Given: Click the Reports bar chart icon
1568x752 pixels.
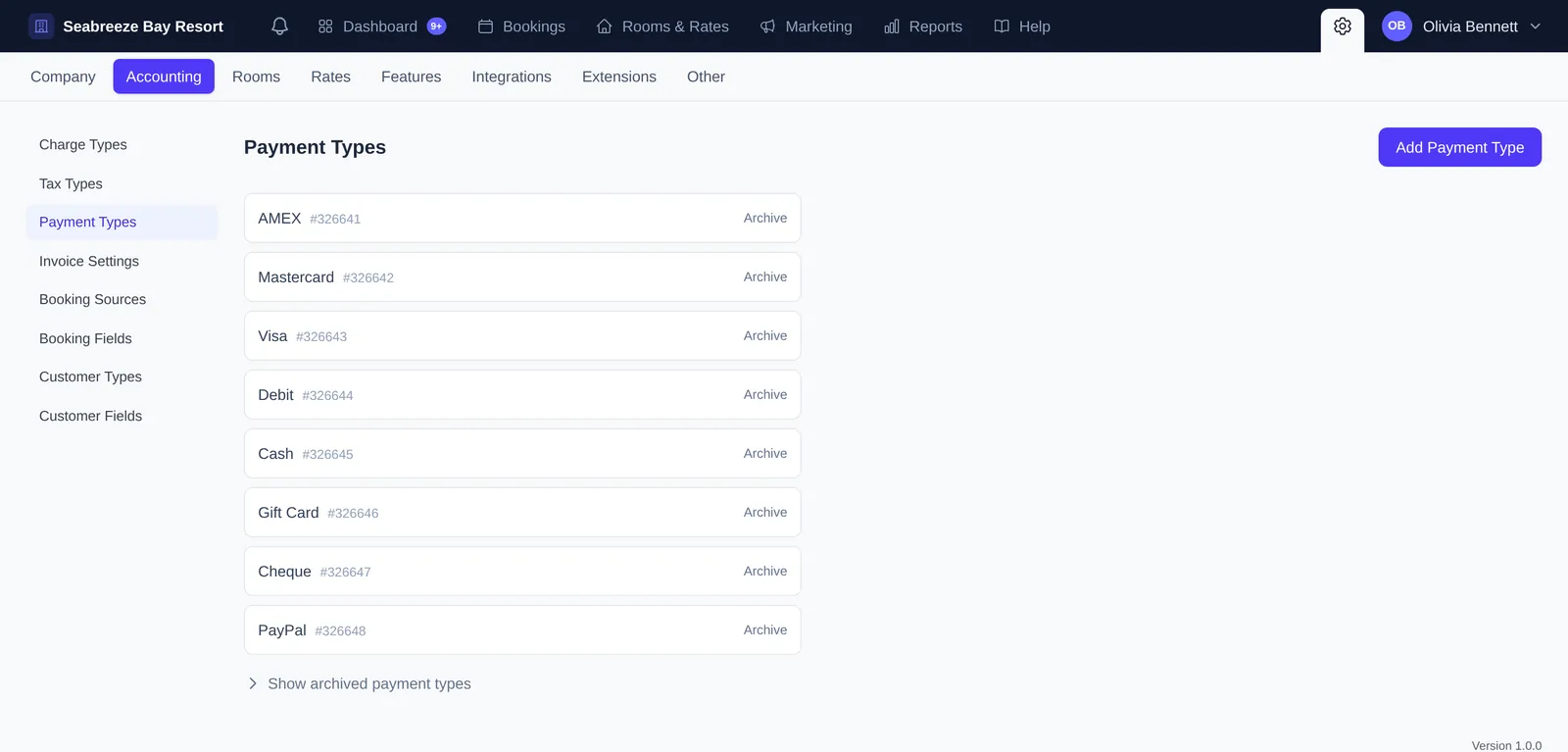Looking at the screenshot, I should (x=892, y=26).
